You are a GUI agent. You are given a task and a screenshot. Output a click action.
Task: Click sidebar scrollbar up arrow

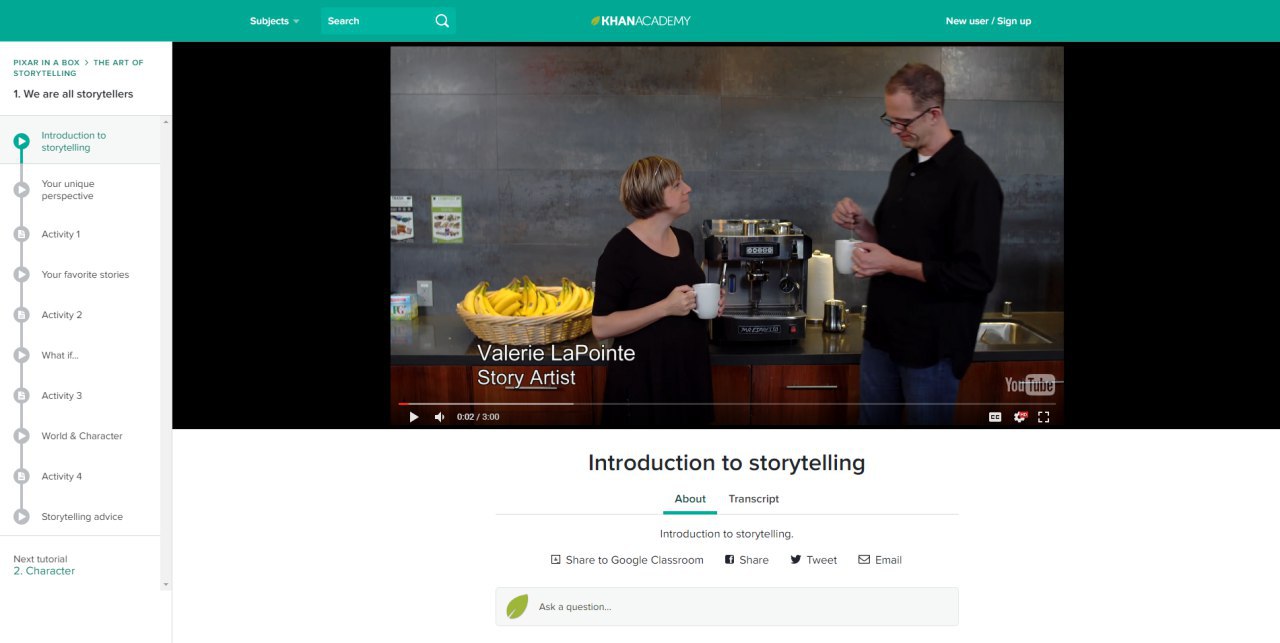pos(166,122)
